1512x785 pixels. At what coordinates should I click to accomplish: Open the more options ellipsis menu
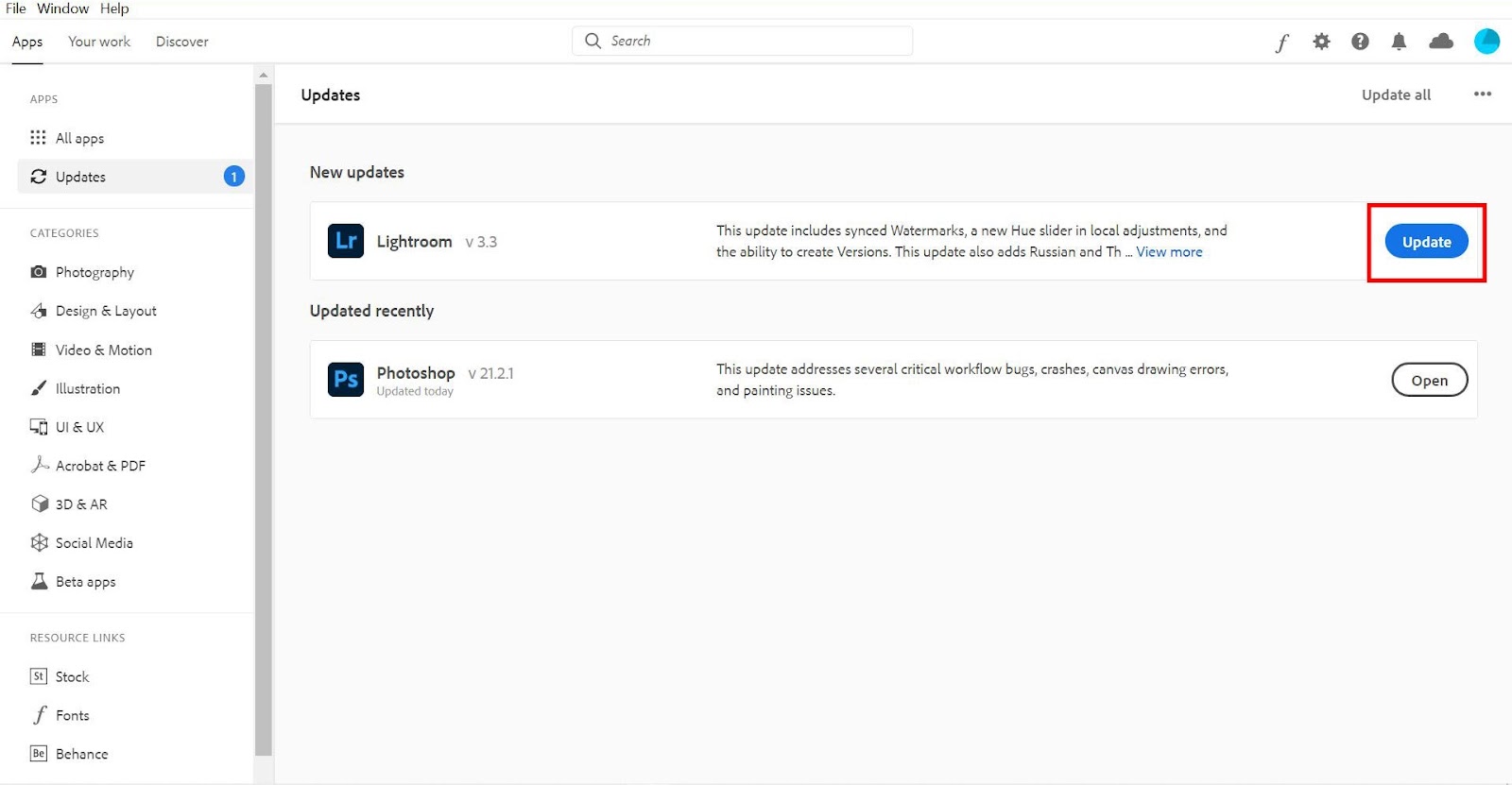click(1482, 94)
